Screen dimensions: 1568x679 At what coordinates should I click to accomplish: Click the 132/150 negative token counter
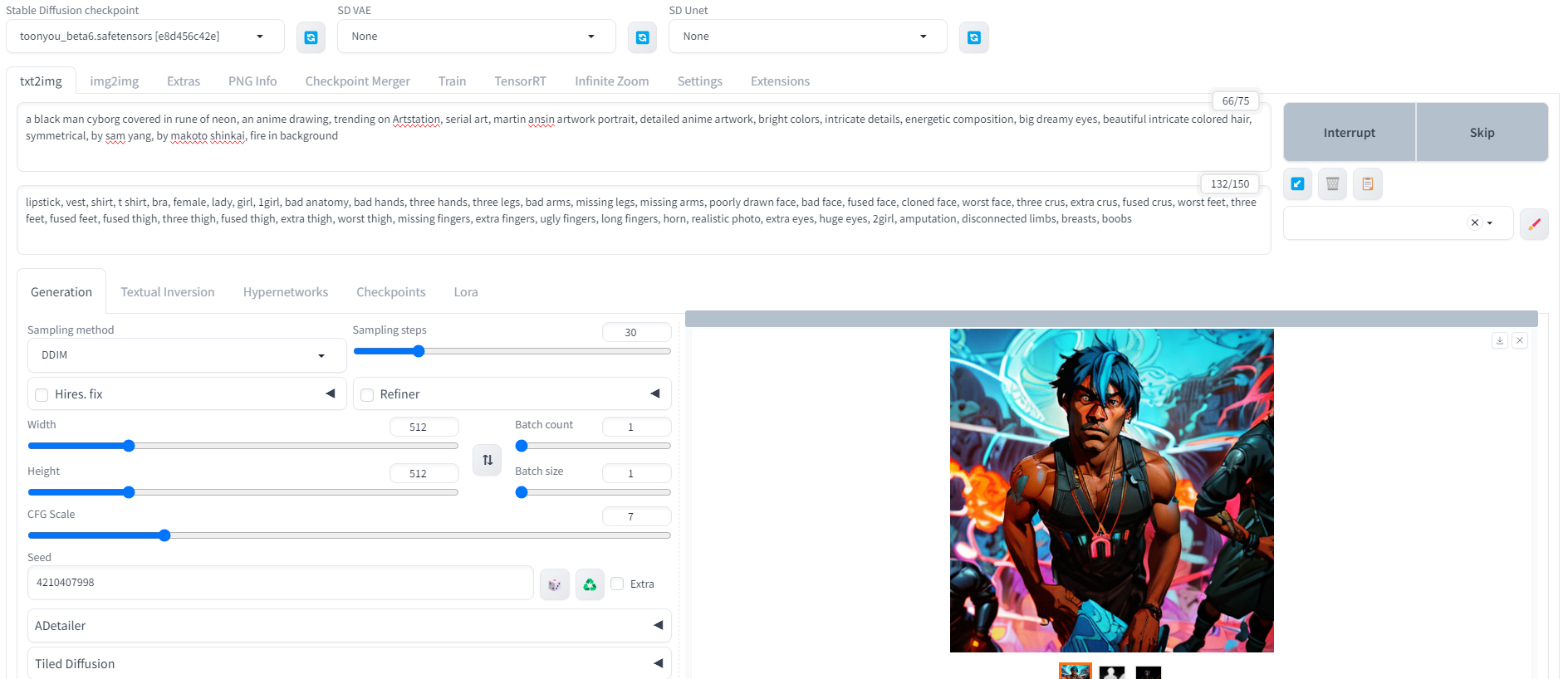click(1230, 183)
